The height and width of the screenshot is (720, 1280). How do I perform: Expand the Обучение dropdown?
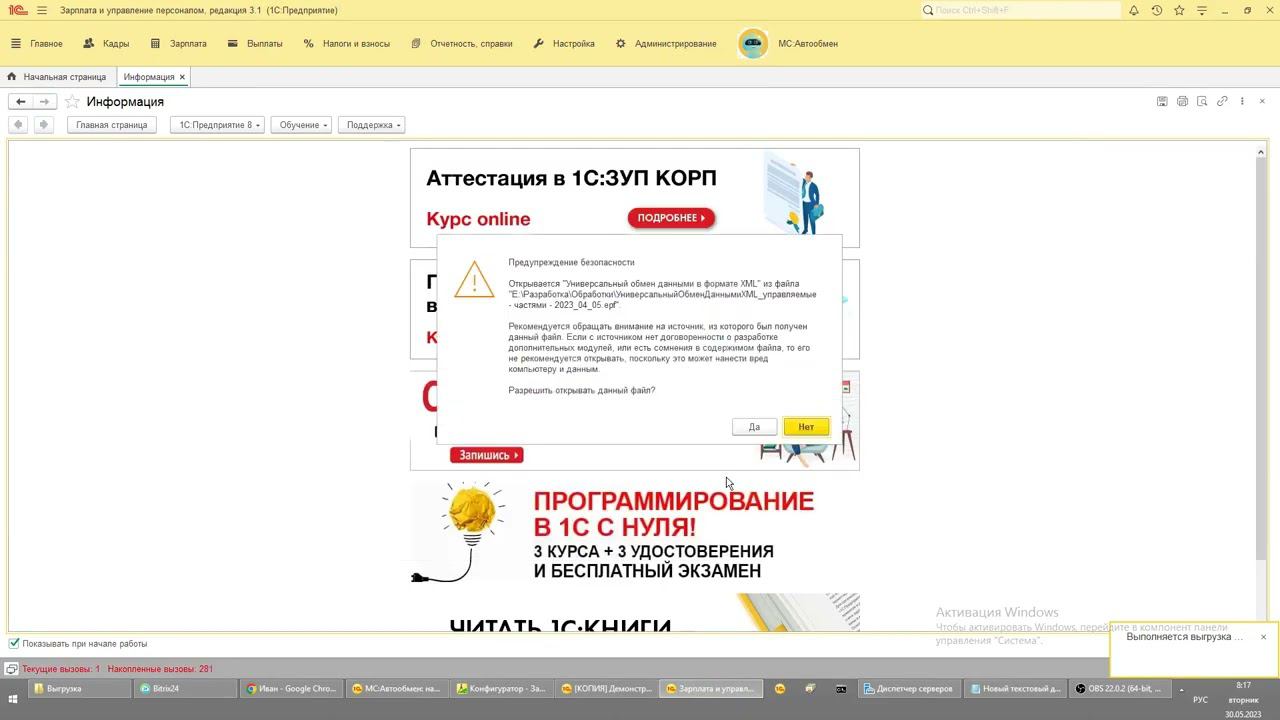tap(301, 125)
